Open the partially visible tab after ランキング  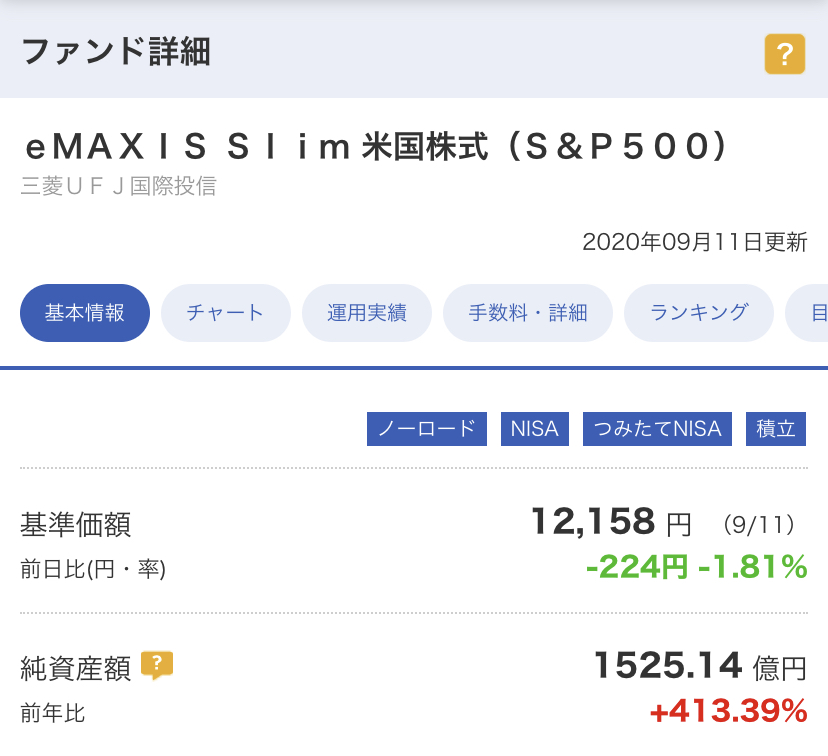click(x=808, y=313)
